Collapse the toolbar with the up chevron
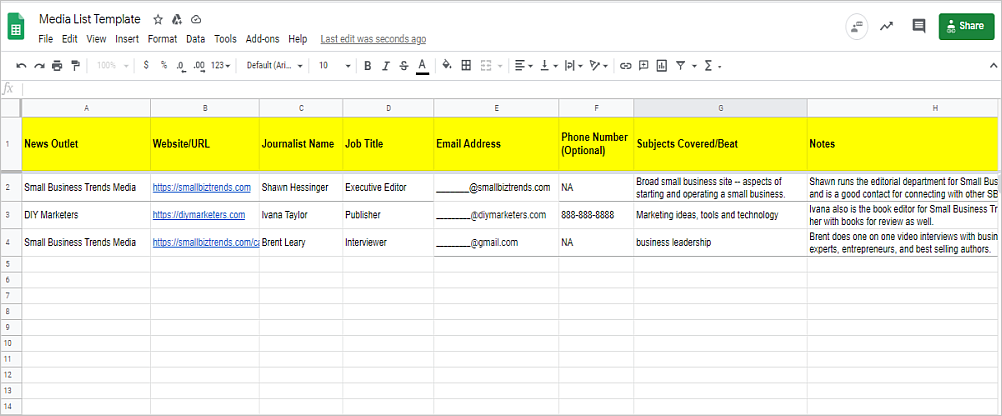 pyautogui.click(x=993, y=65)
